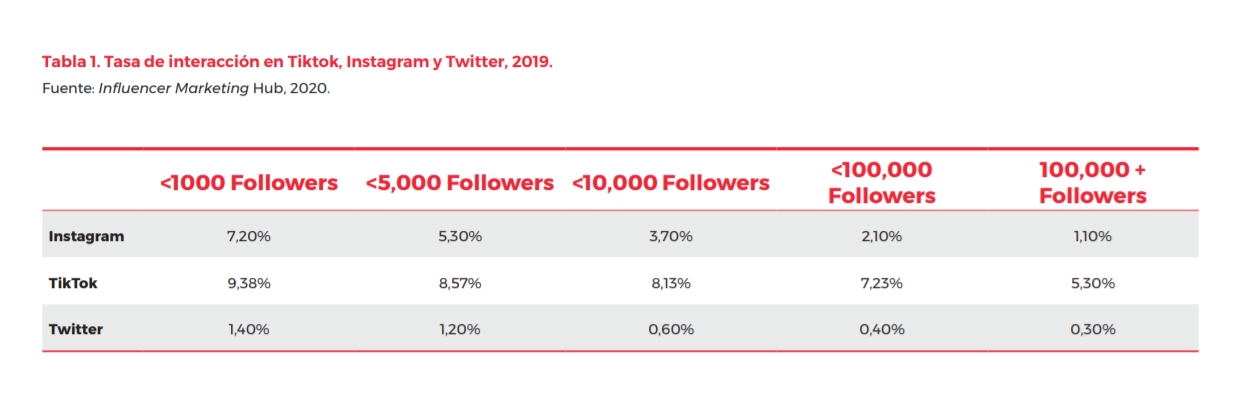Select the "<5,000 Followers" column header

459,183
